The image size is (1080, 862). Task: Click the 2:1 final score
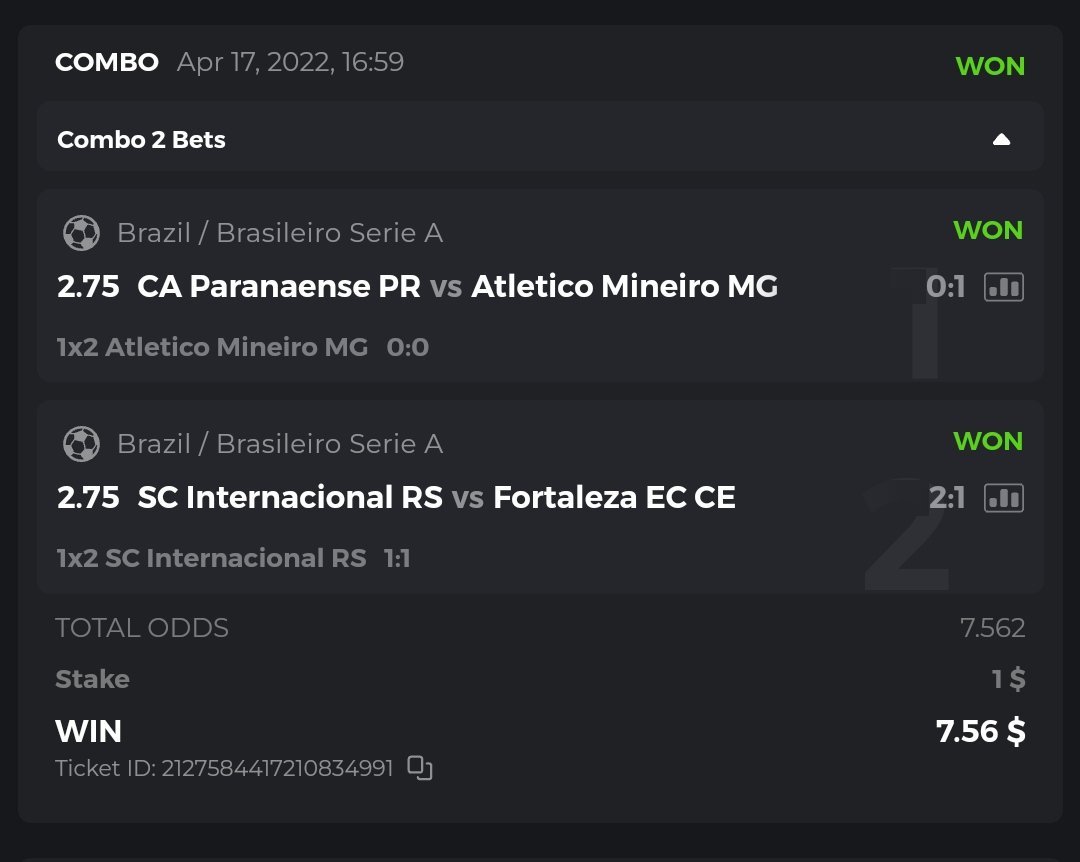coord(946,497)
